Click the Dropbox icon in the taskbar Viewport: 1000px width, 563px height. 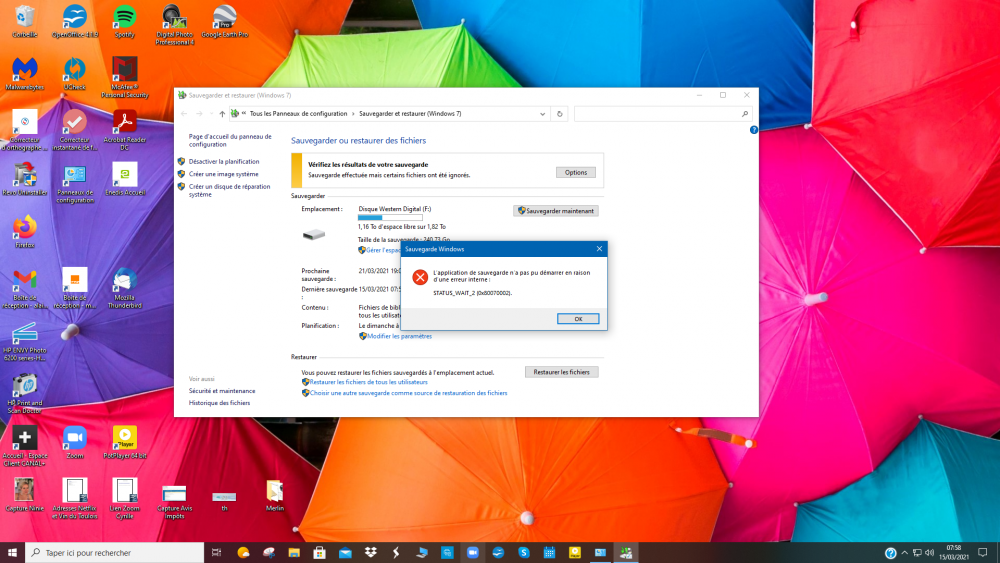point(370,552)
